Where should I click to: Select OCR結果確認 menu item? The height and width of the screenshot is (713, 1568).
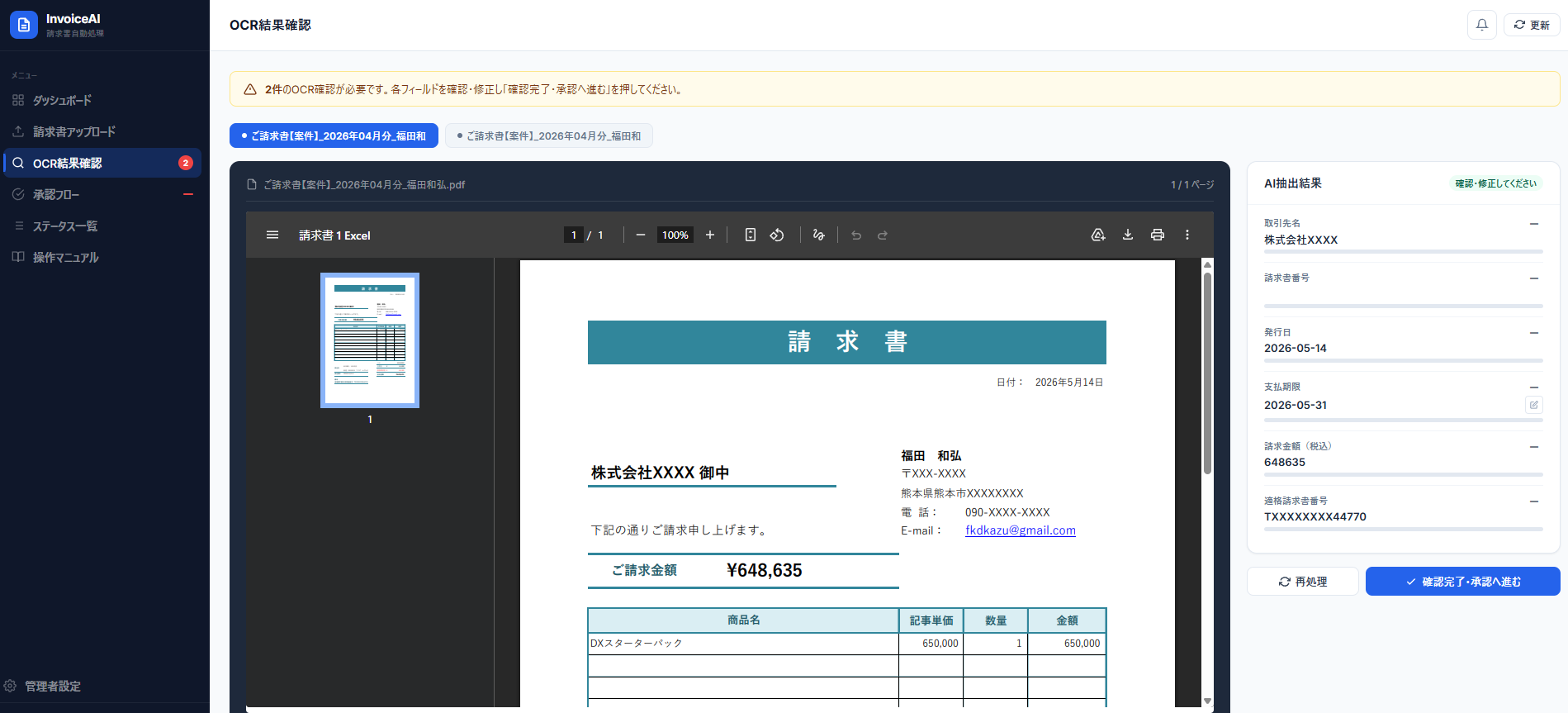[x=101, y=163]
